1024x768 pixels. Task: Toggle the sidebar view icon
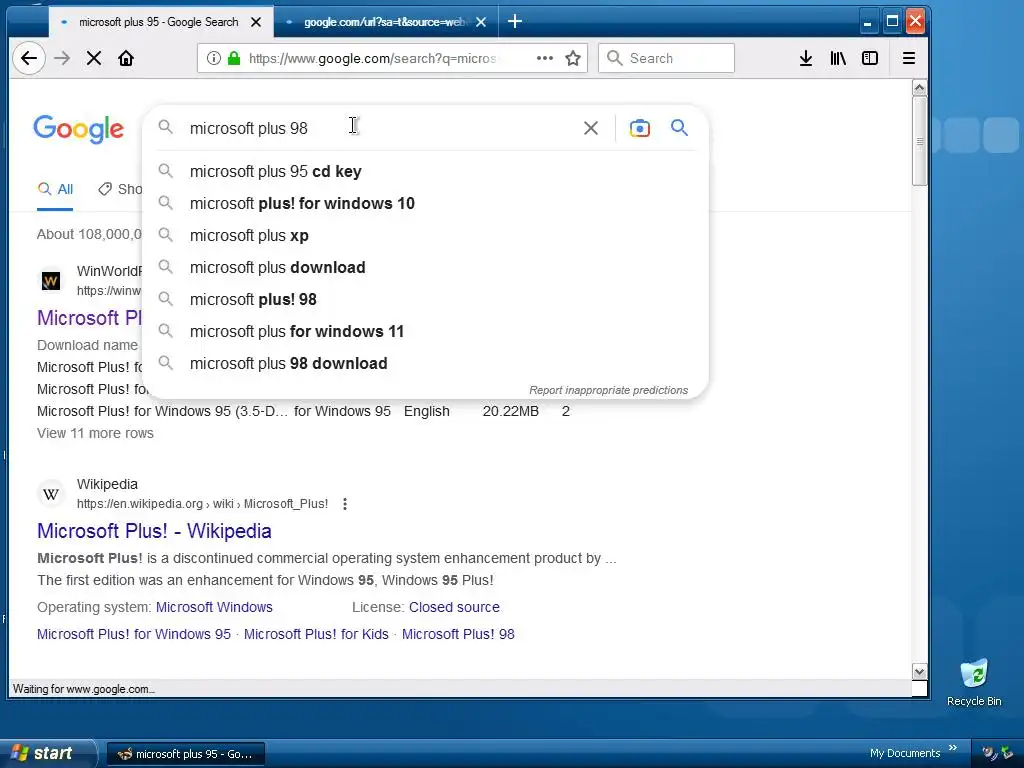[870, 58]
